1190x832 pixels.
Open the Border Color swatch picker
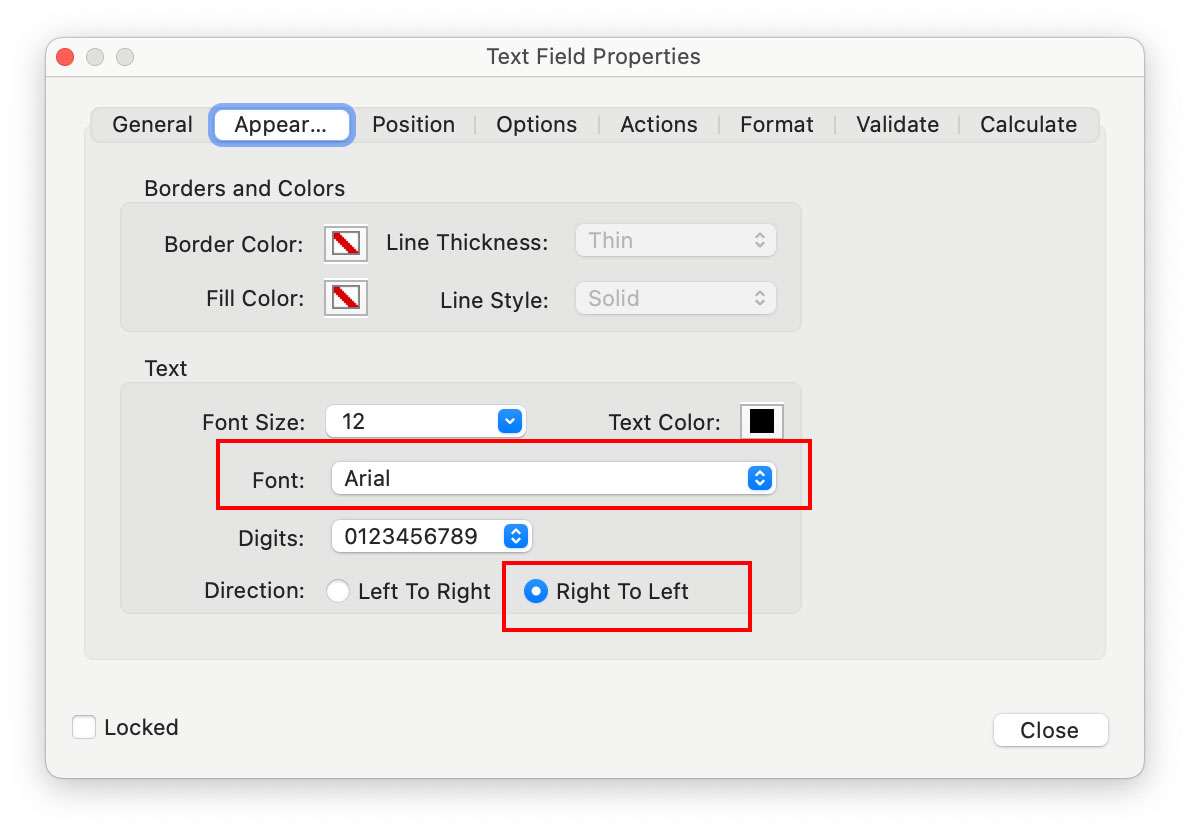[x=344, y=243]
